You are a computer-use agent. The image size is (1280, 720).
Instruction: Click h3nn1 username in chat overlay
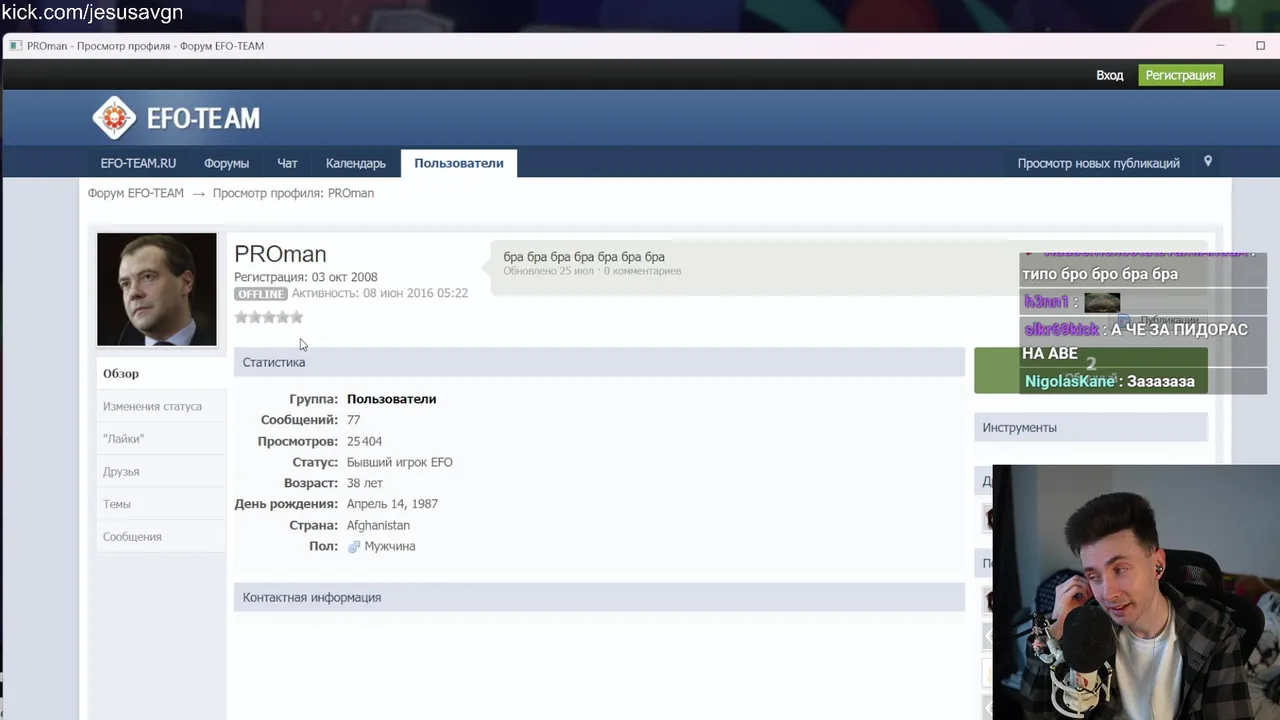coord(1046,302)
